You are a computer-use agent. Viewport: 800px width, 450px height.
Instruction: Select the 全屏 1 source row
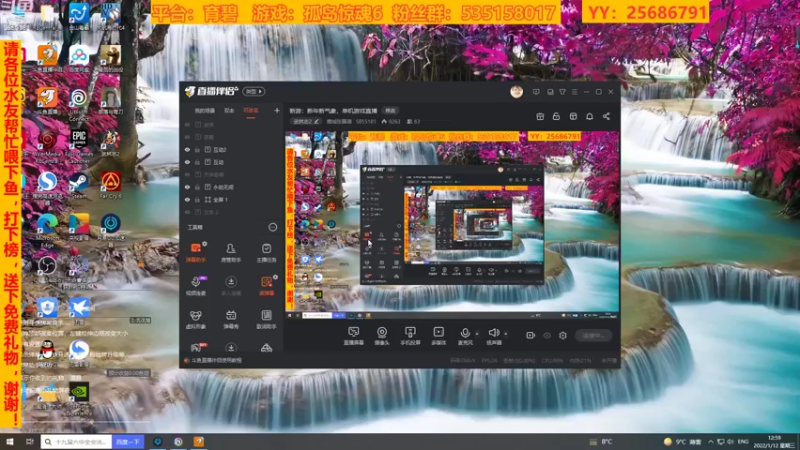tap(231, 200)
